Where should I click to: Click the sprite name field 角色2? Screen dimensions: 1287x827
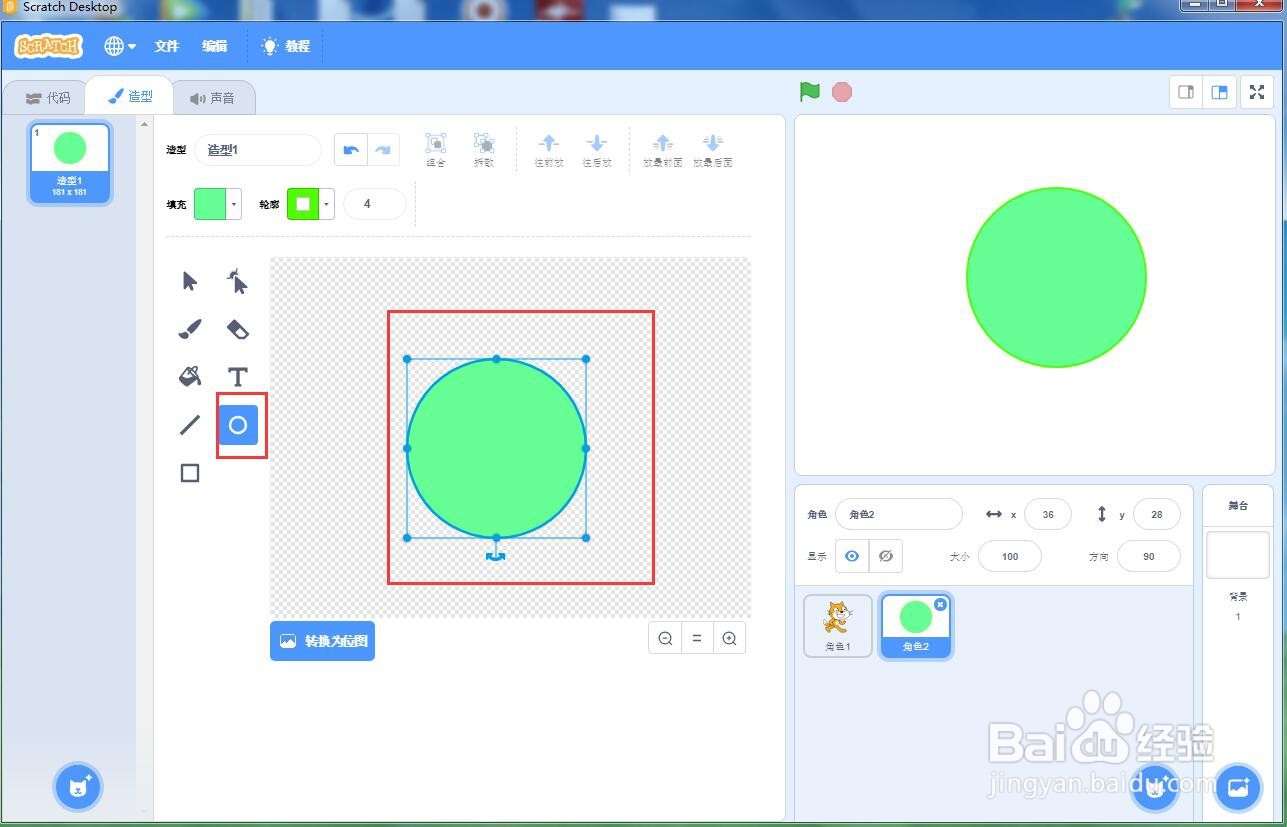pos(899,514)
